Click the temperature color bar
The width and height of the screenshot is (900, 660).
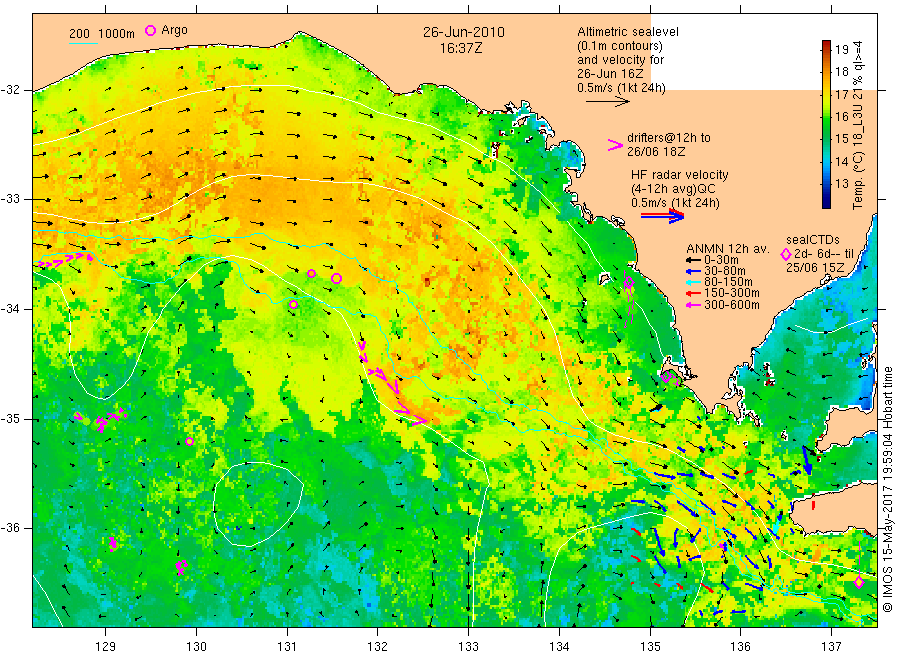click(x=826, y=124)
